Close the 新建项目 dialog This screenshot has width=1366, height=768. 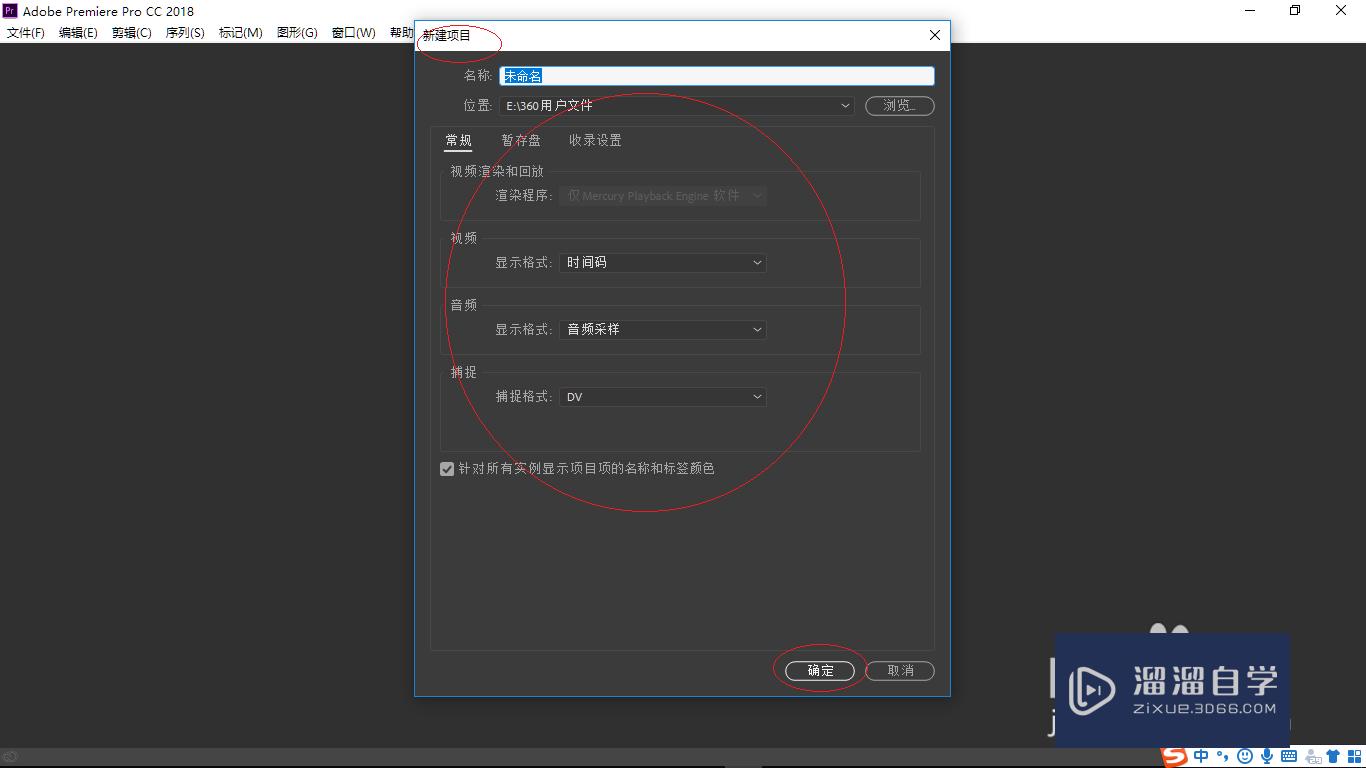click(x=935, y=35)
